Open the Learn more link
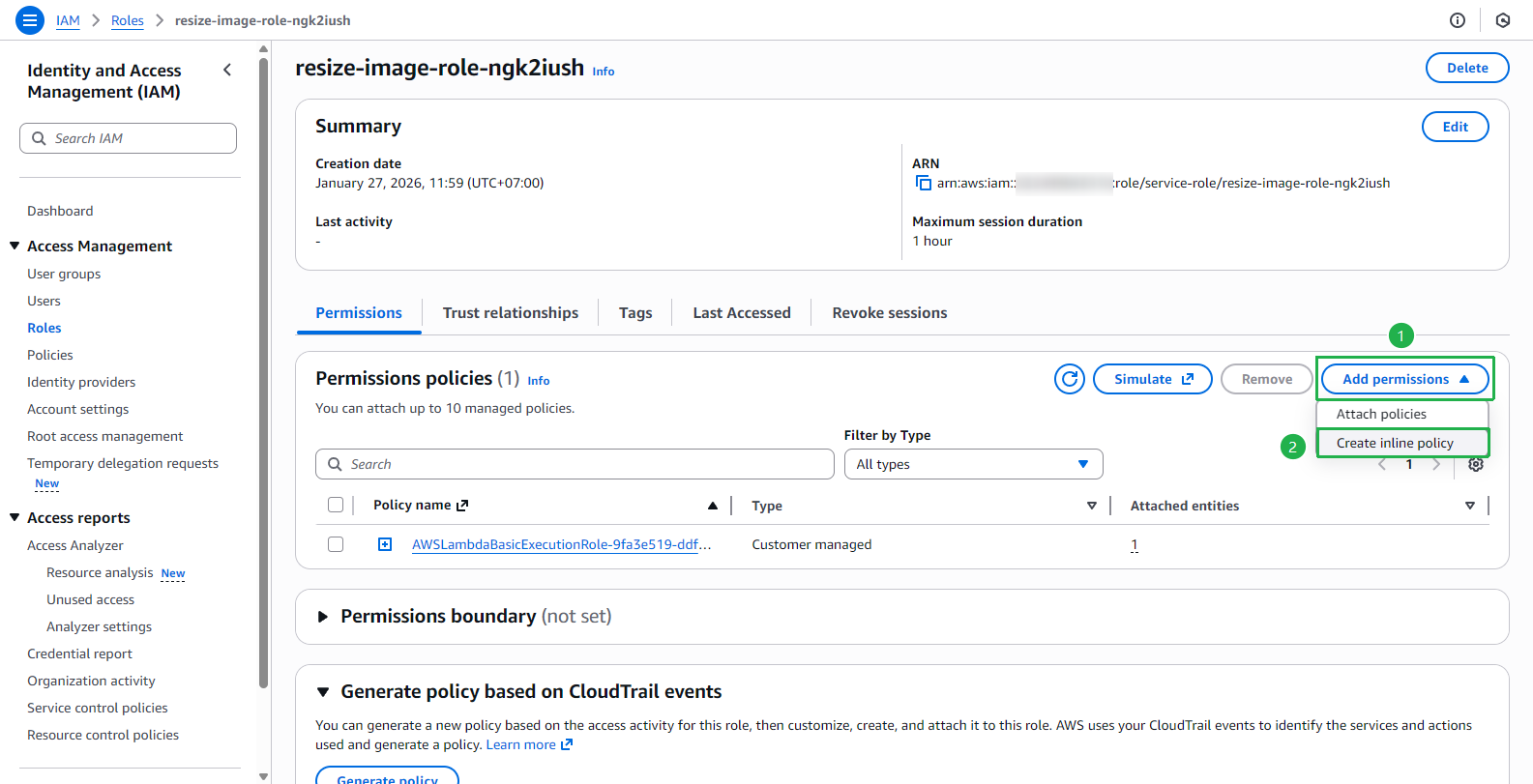The height and width of the screenshot is (784, 1533). (x=529, y=744)
